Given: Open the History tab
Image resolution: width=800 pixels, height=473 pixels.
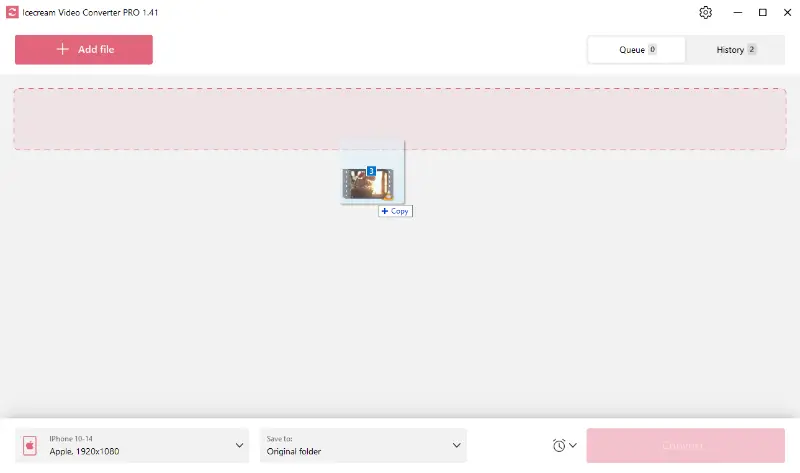Looking at the screenshot, I should click(x=735, y=49).
